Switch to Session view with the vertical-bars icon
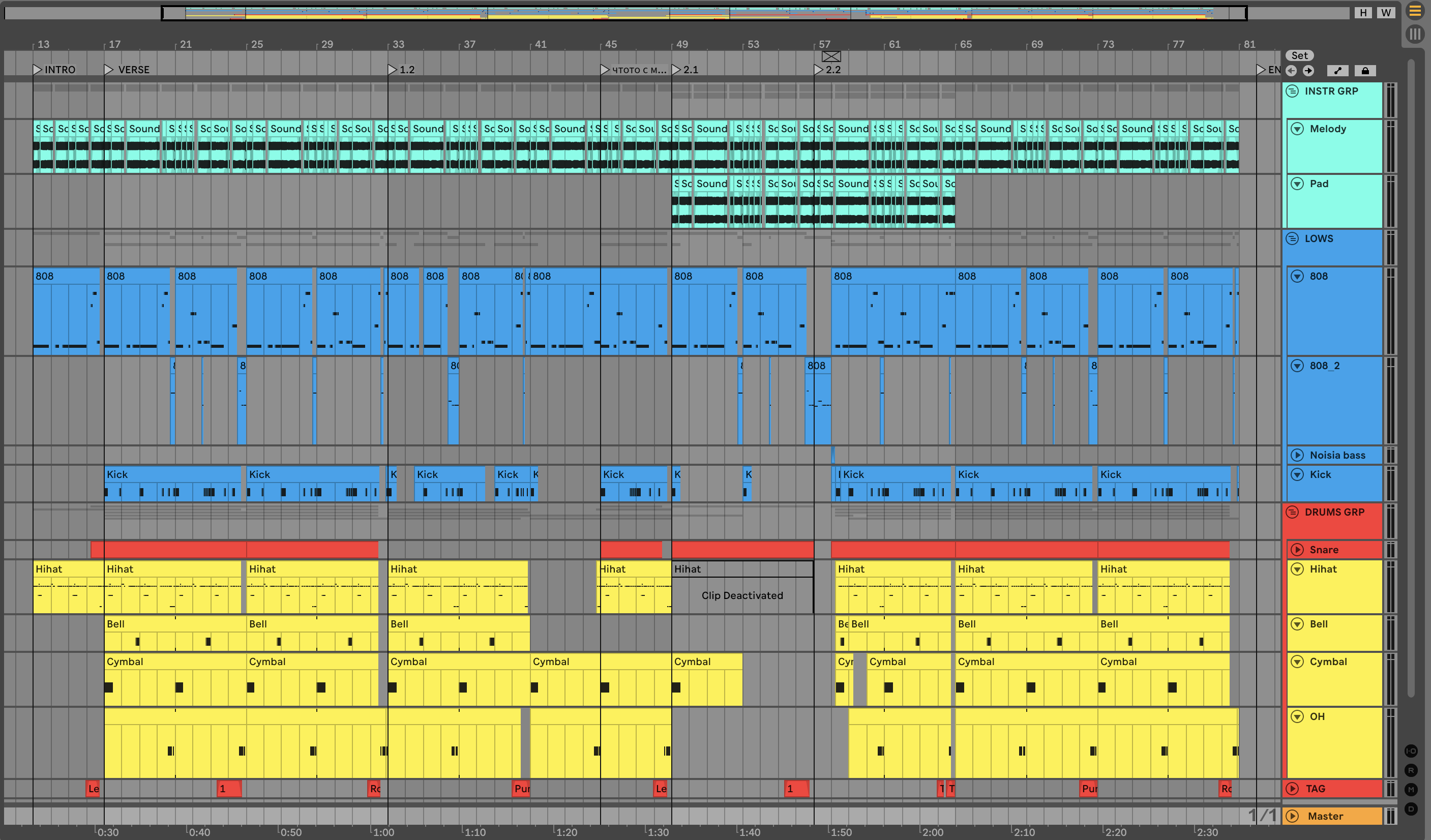Image resolution: width=1431 pixels, height=840 pixels. (1415, 34)
